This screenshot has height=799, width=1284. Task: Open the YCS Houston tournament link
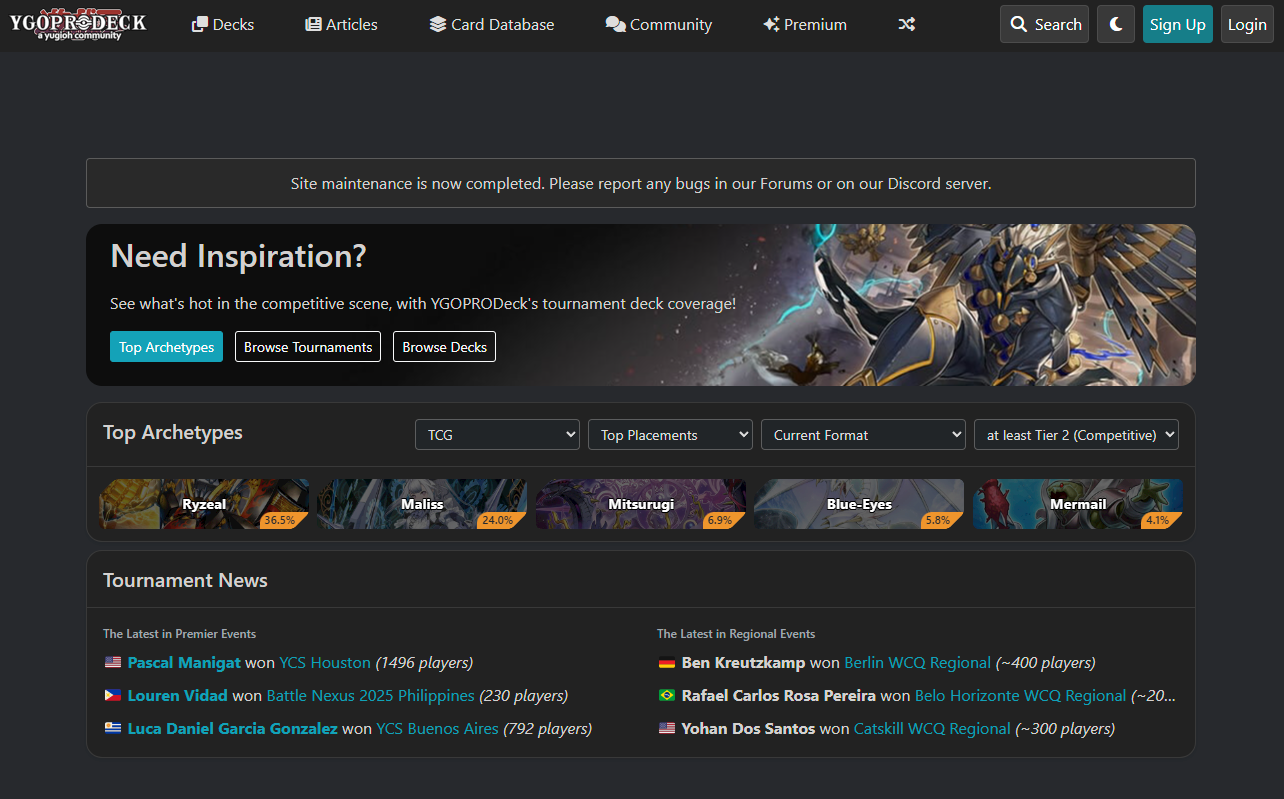pos(324,662)
